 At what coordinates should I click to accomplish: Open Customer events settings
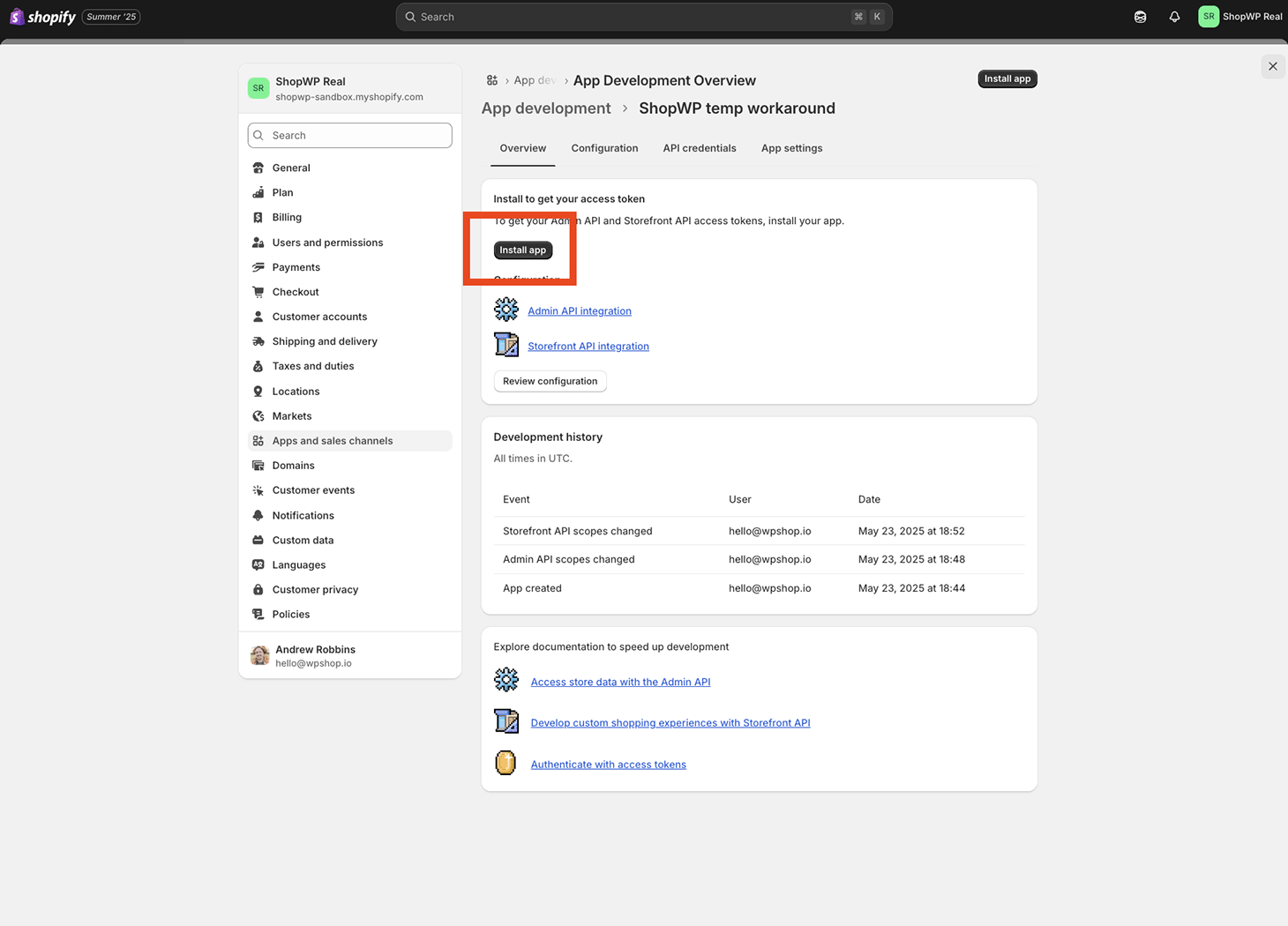(x=350, y=490)
